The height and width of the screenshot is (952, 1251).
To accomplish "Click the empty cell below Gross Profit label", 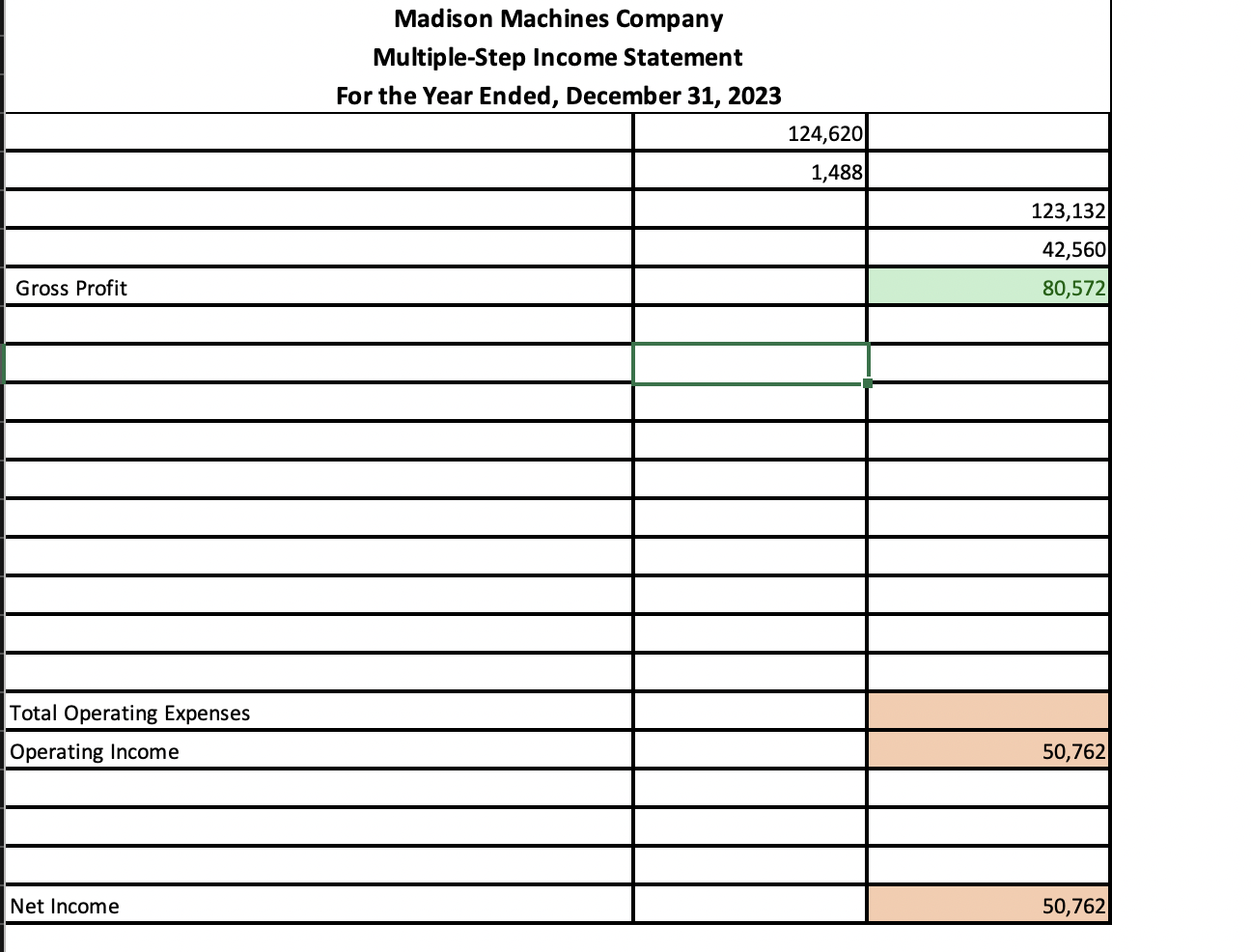I will click(x=290, y=324).
